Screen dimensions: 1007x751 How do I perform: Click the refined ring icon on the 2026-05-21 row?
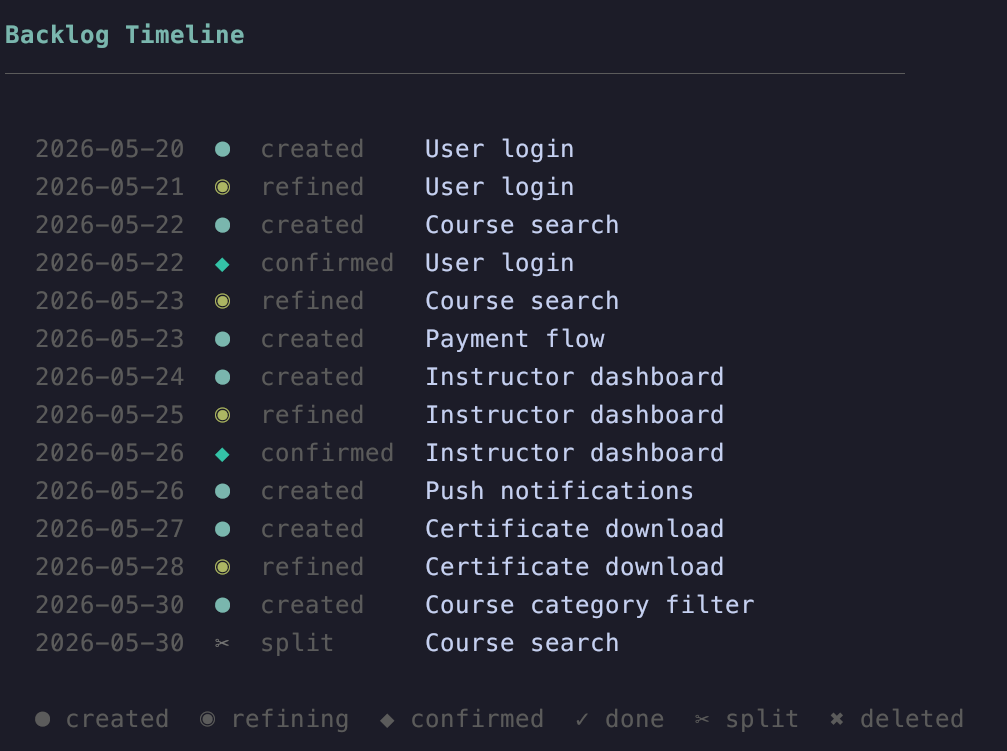click(x=222, y=187)
